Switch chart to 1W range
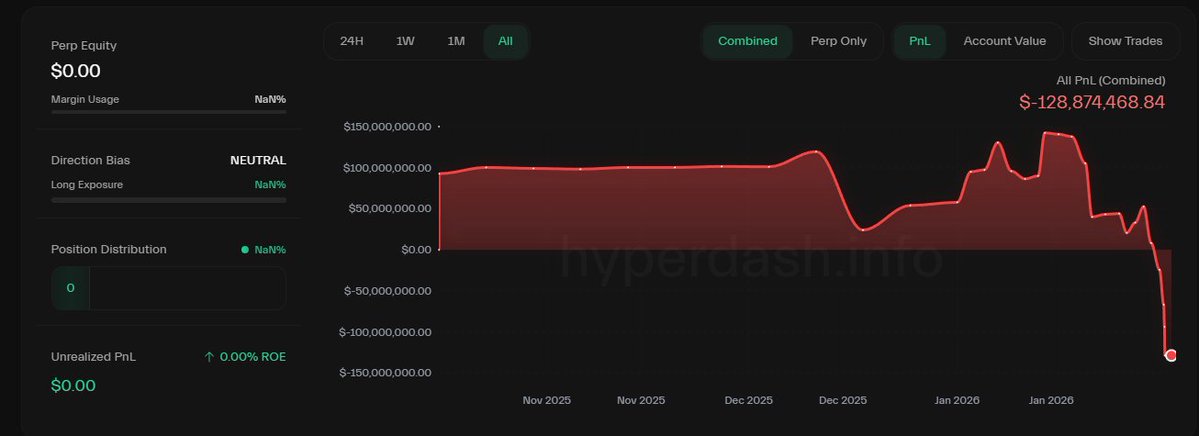The image size is (1199, 436). coord(405,41)
